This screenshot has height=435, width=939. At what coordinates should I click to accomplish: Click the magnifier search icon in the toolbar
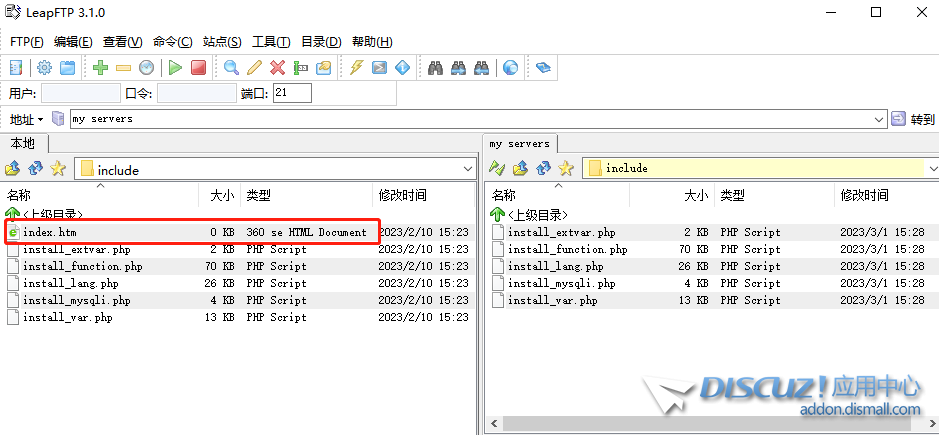[231, 68]
